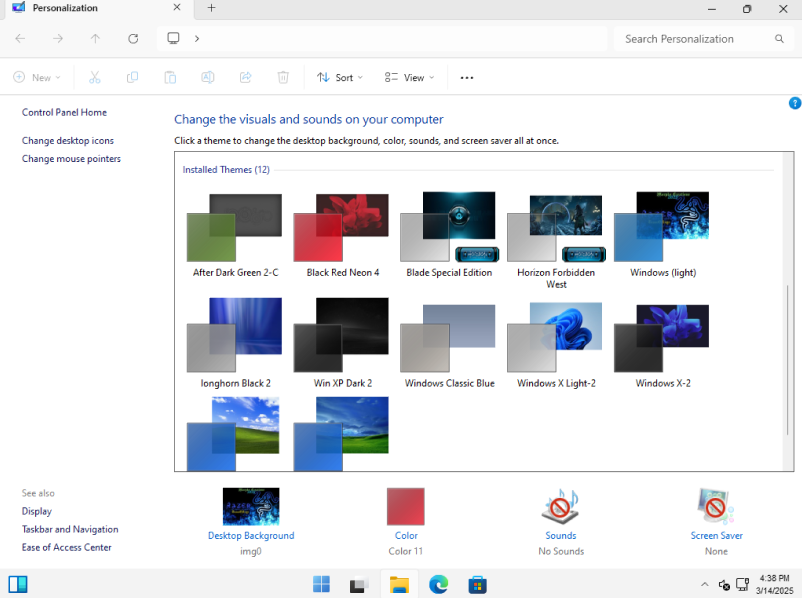Open Sounds settings icon
This screenshot has width=802, height=598.
[x=561, y=506]
